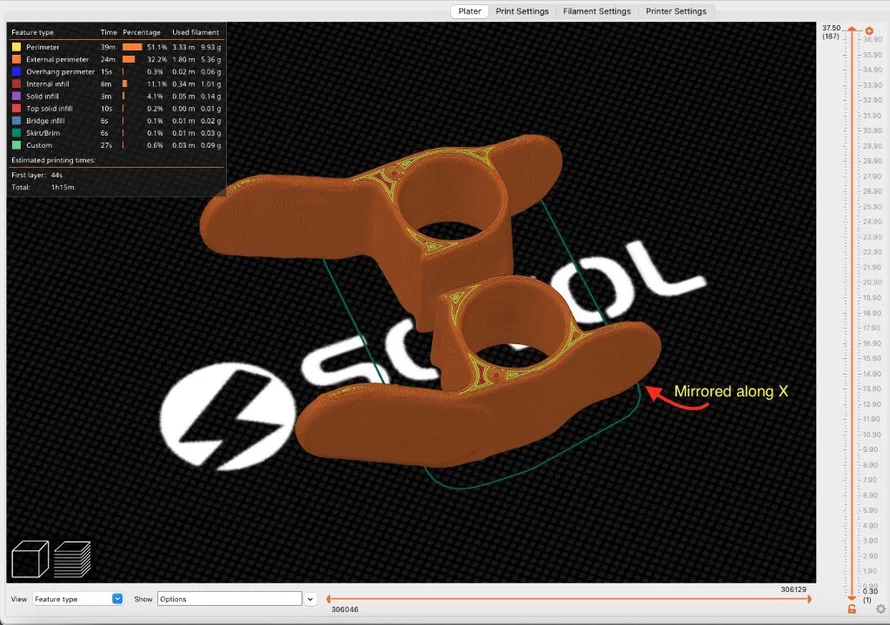The image size is (890, 625).
Task: Open the Print Settings tab
Action: pos(522,11)
